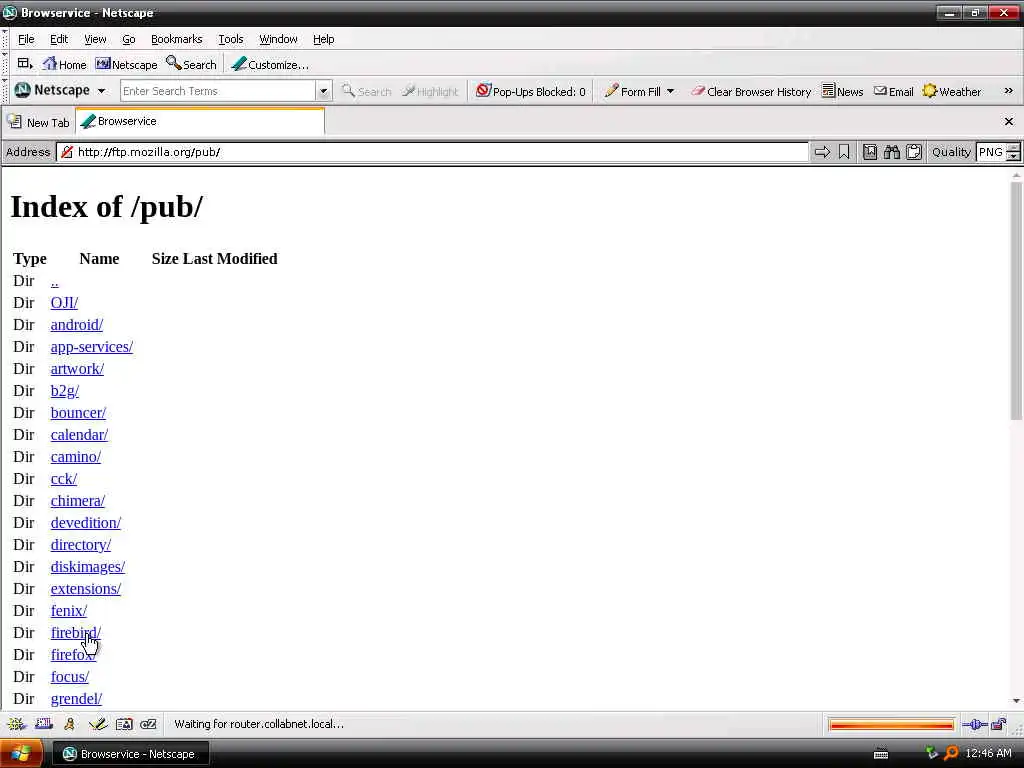Open the Edit menu
Screen dimensions: 1024x768
pyautogui.click(x=59, y=39)
